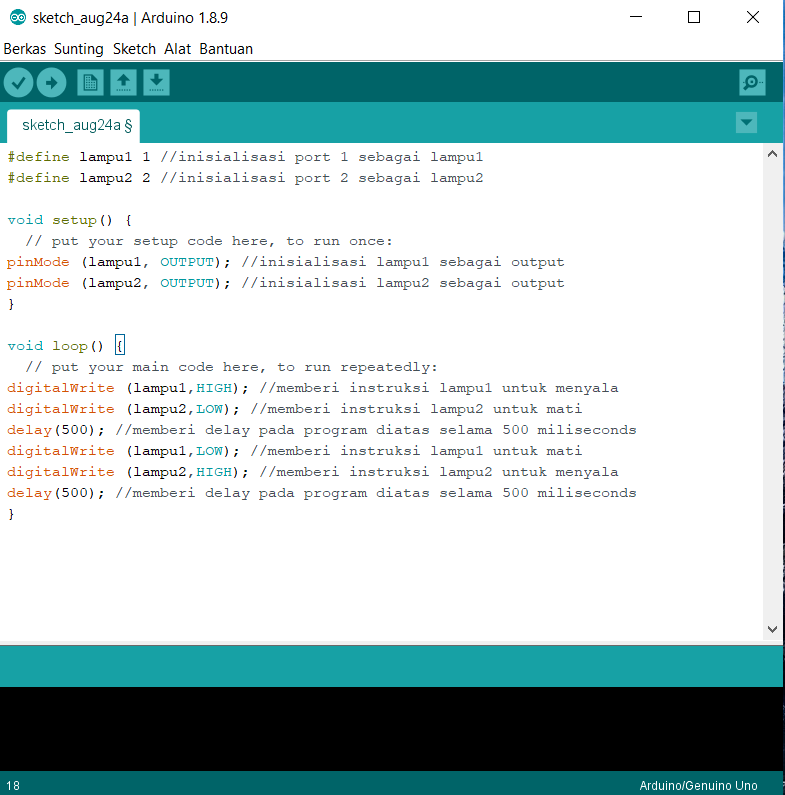Click the 'void setup()' text
The height and width of the screenshot is (795, 785).
[x=60, y=220]
